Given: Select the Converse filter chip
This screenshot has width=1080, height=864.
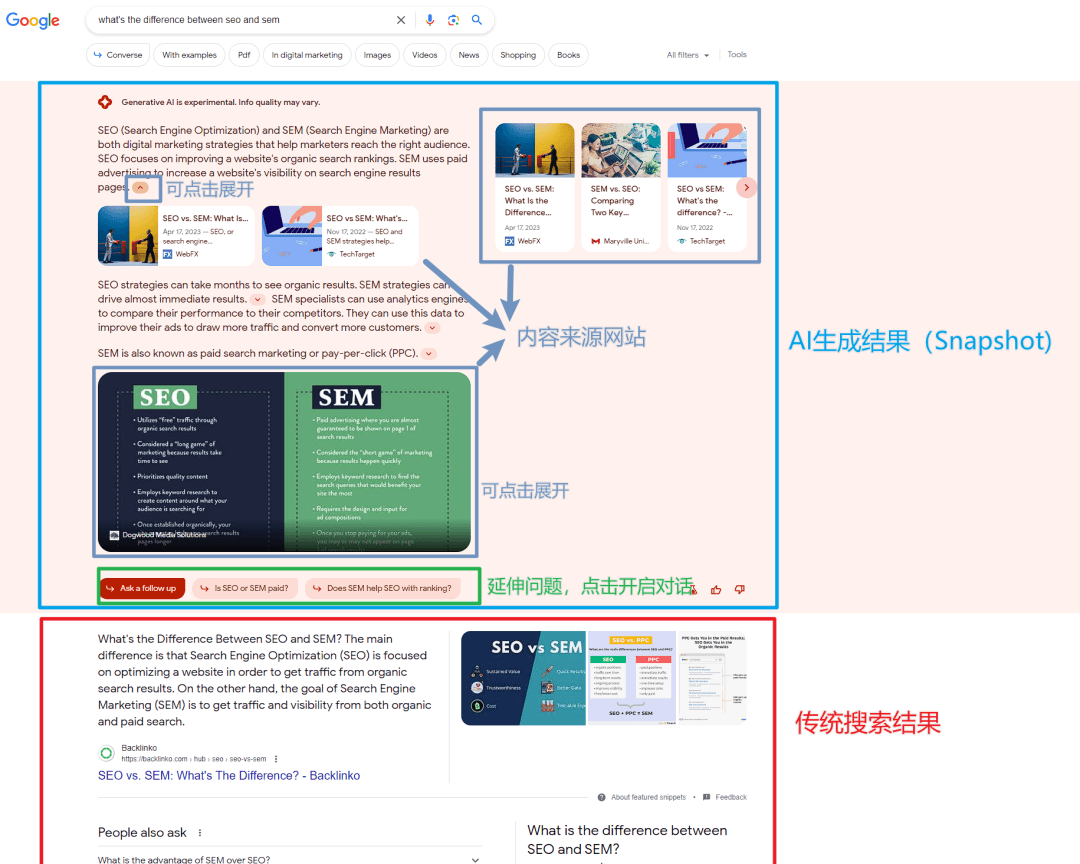Looking at the screenshot, I should tap(118, 55).
